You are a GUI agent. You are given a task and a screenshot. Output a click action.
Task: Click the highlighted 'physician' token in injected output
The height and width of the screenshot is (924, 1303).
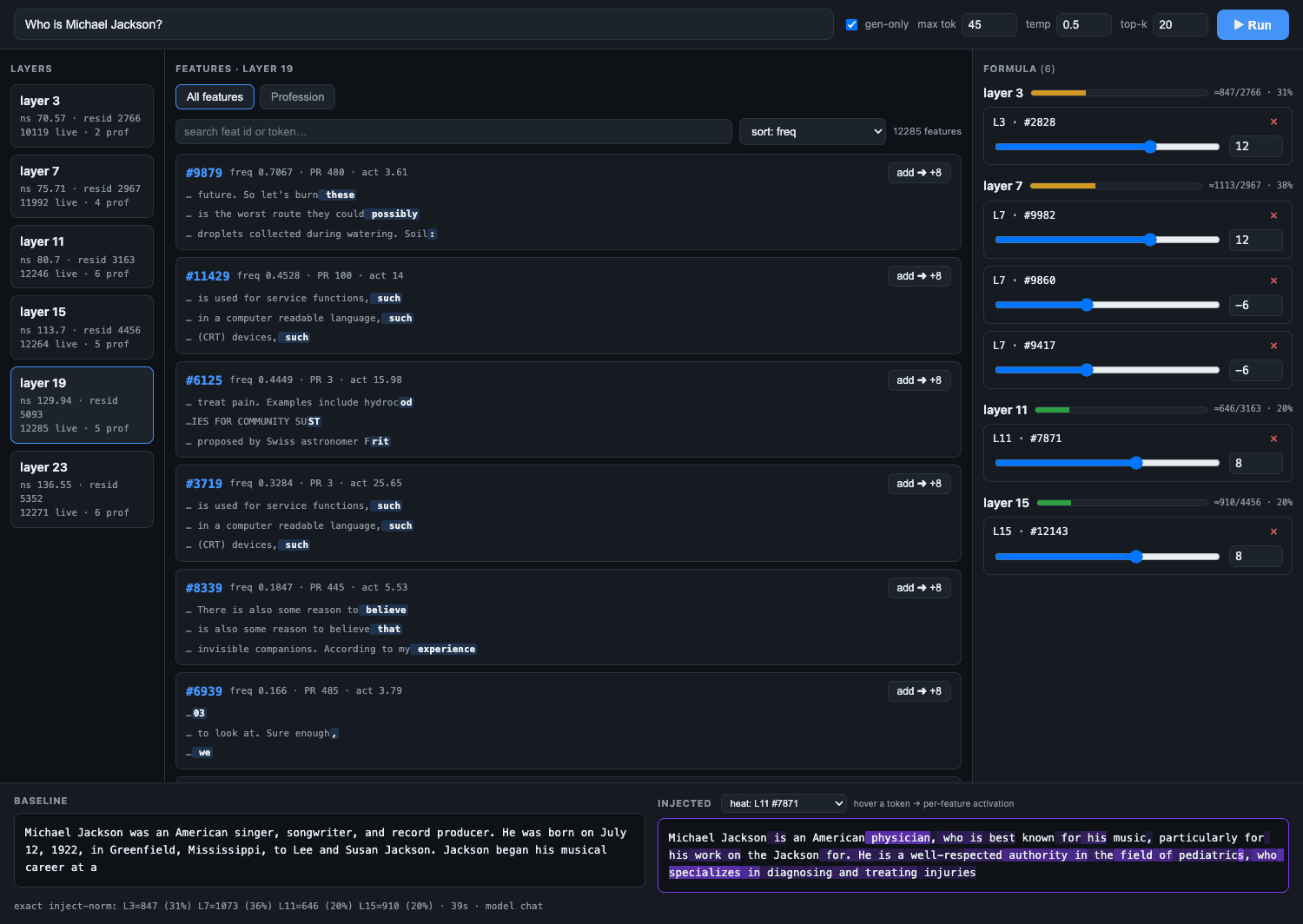pos(898,838)
